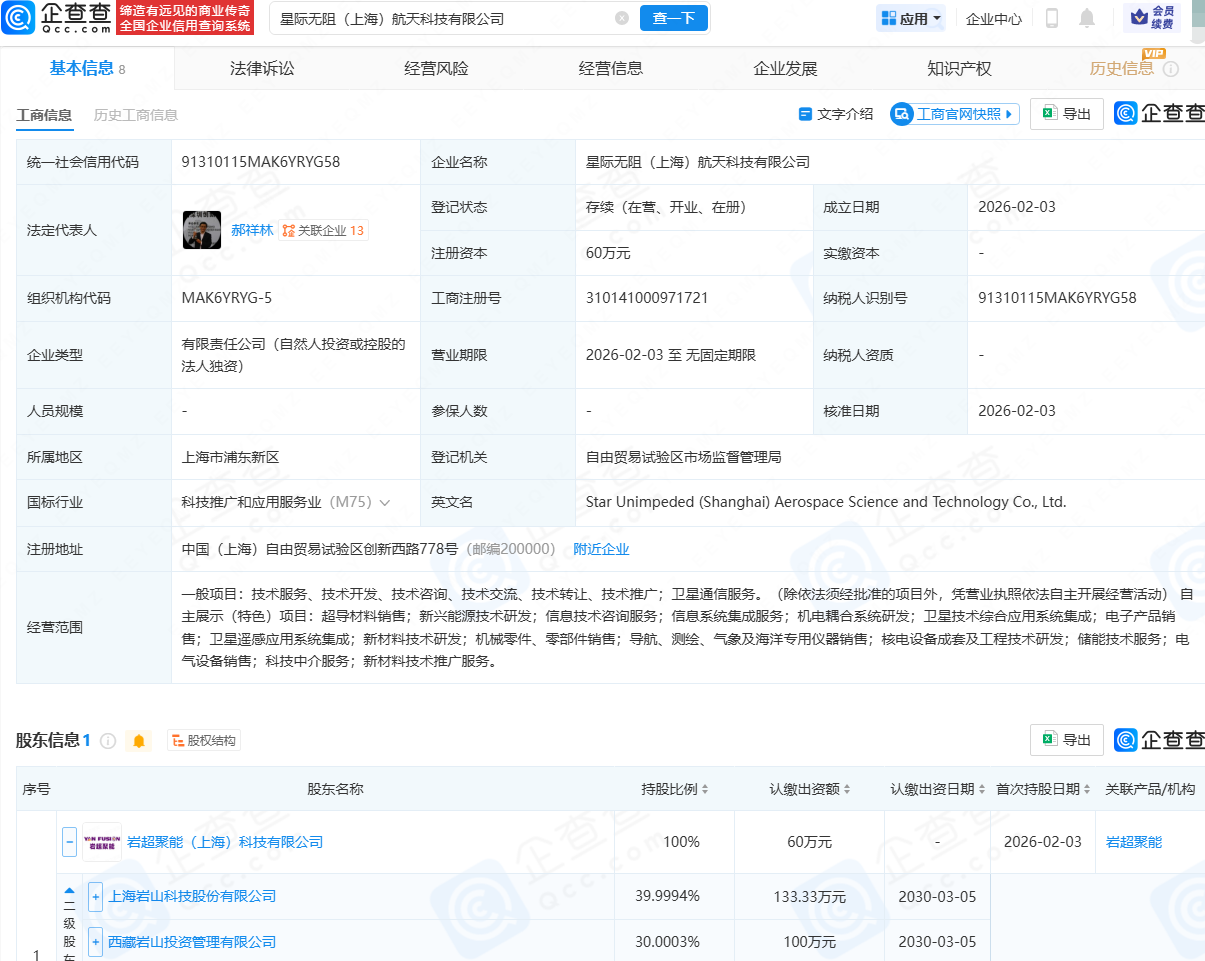
Task: Click the 查一下 search button
Action: 673,18
